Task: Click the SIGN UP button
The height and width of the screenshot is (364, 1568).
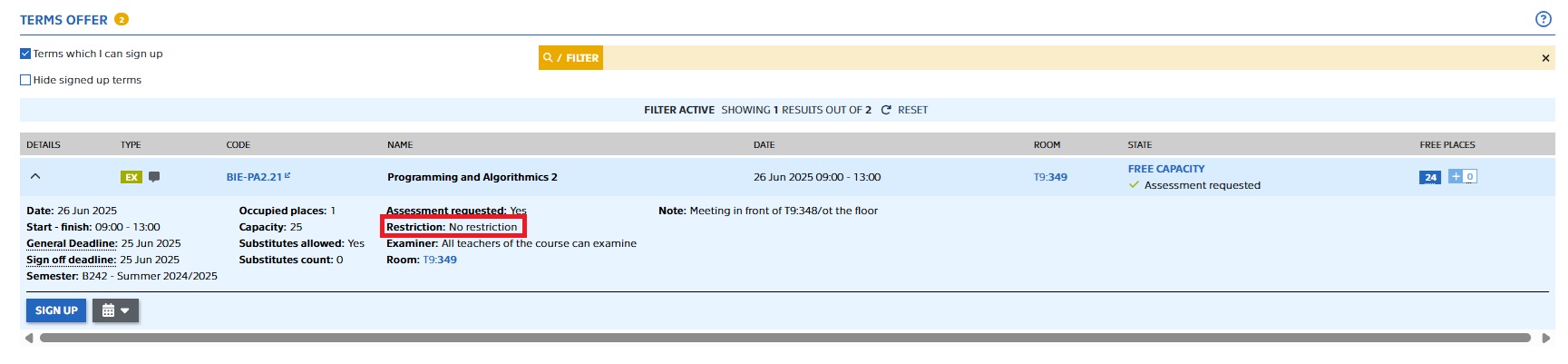Action: 56,310
